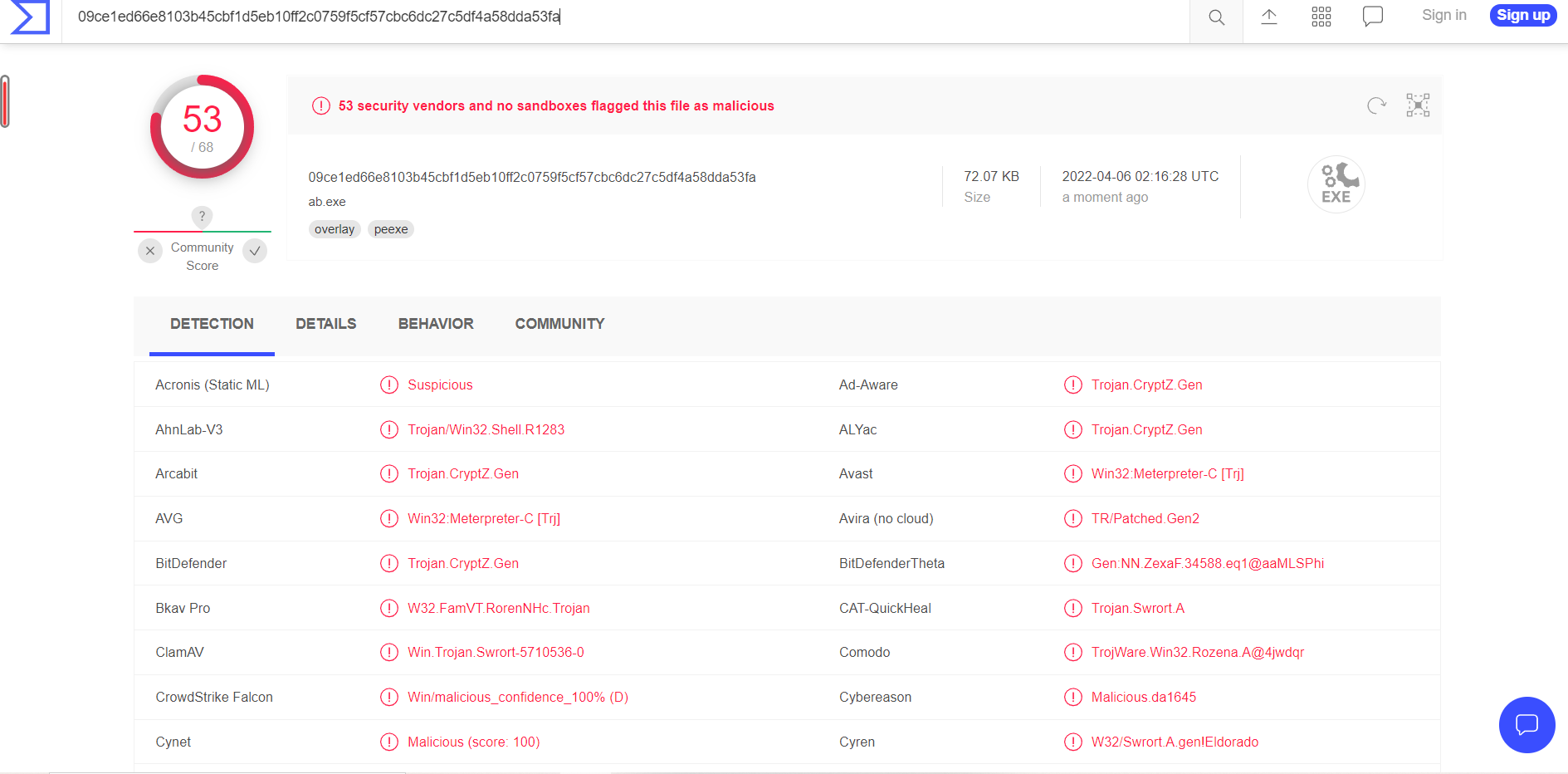
Task: Click the Sign in link
Action: [1444, 15]
